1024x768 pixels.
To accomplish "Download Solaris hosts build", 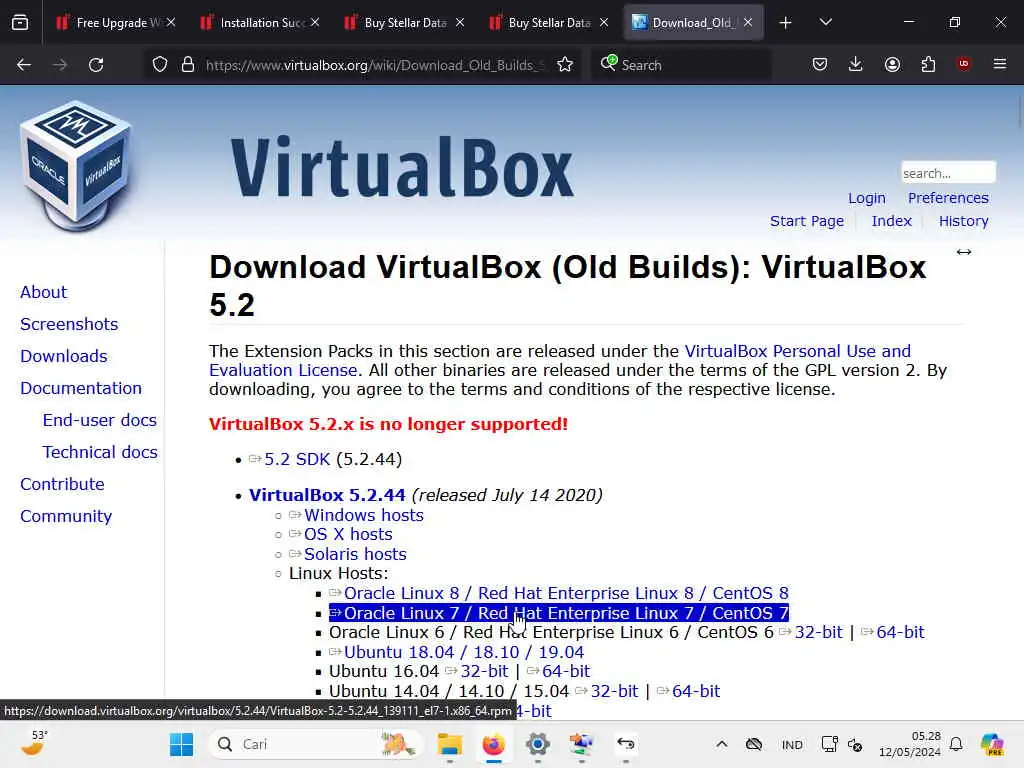I will point(355,554).
